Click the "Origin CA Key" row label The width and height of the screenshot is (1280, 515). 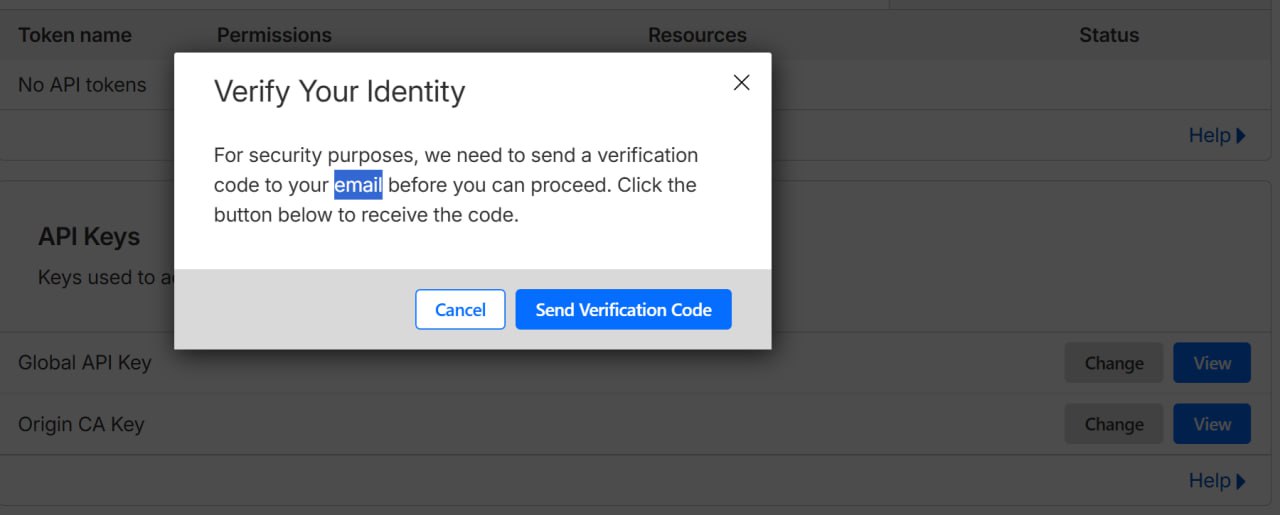coord(81,424)
